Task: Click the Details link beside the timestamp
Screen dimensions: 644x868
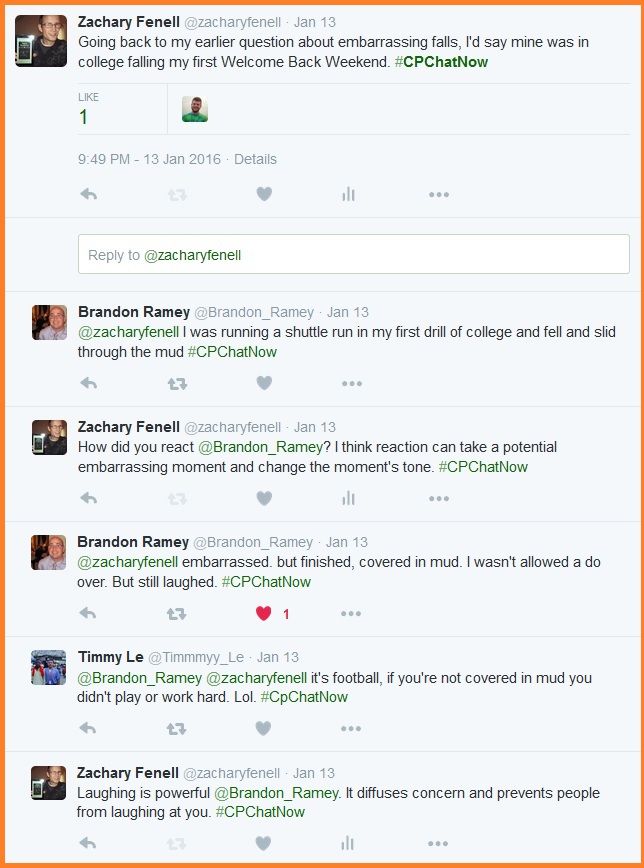Action: point(255,159)
